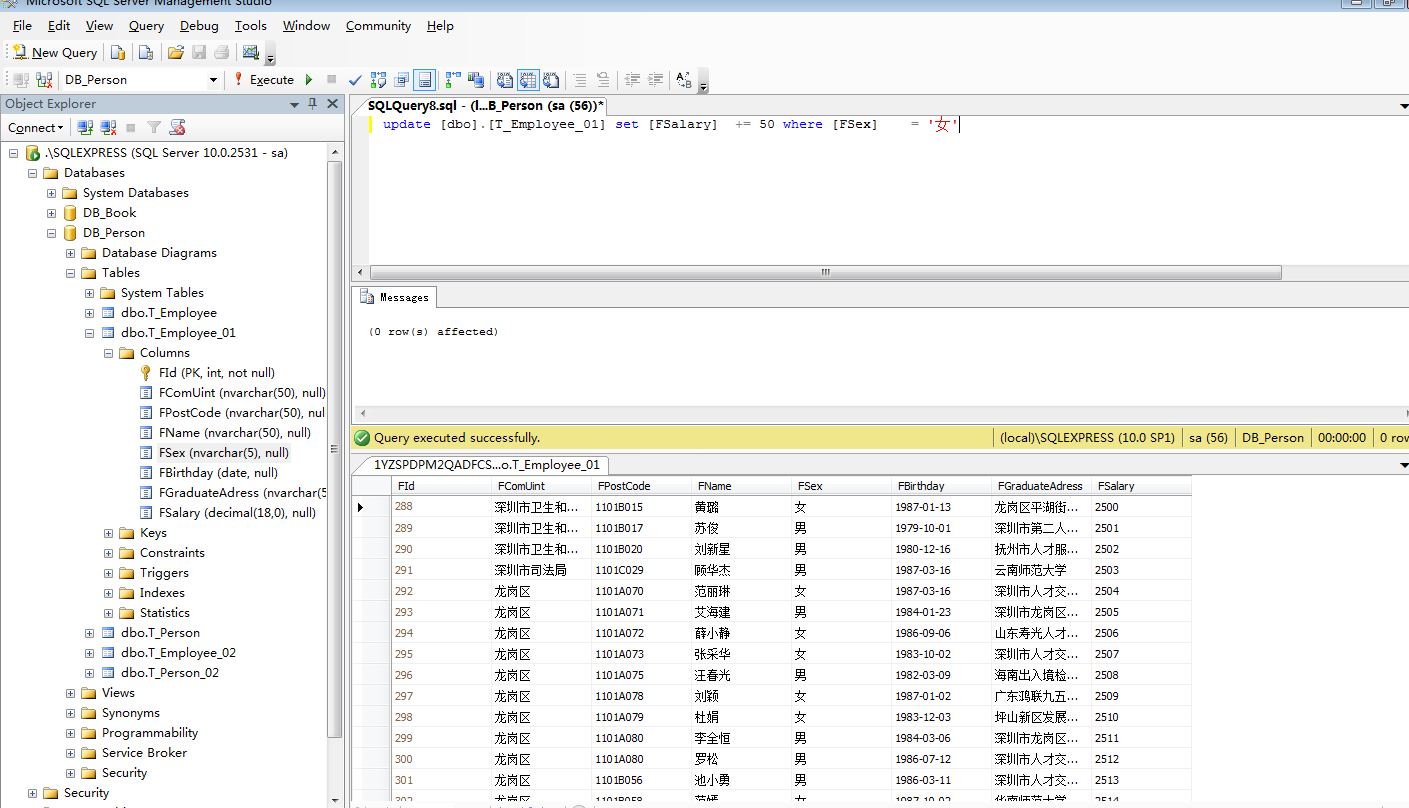Click the Open File folder icon
The width and height of the screenshot is (1409, 808).
pos(175,53)
